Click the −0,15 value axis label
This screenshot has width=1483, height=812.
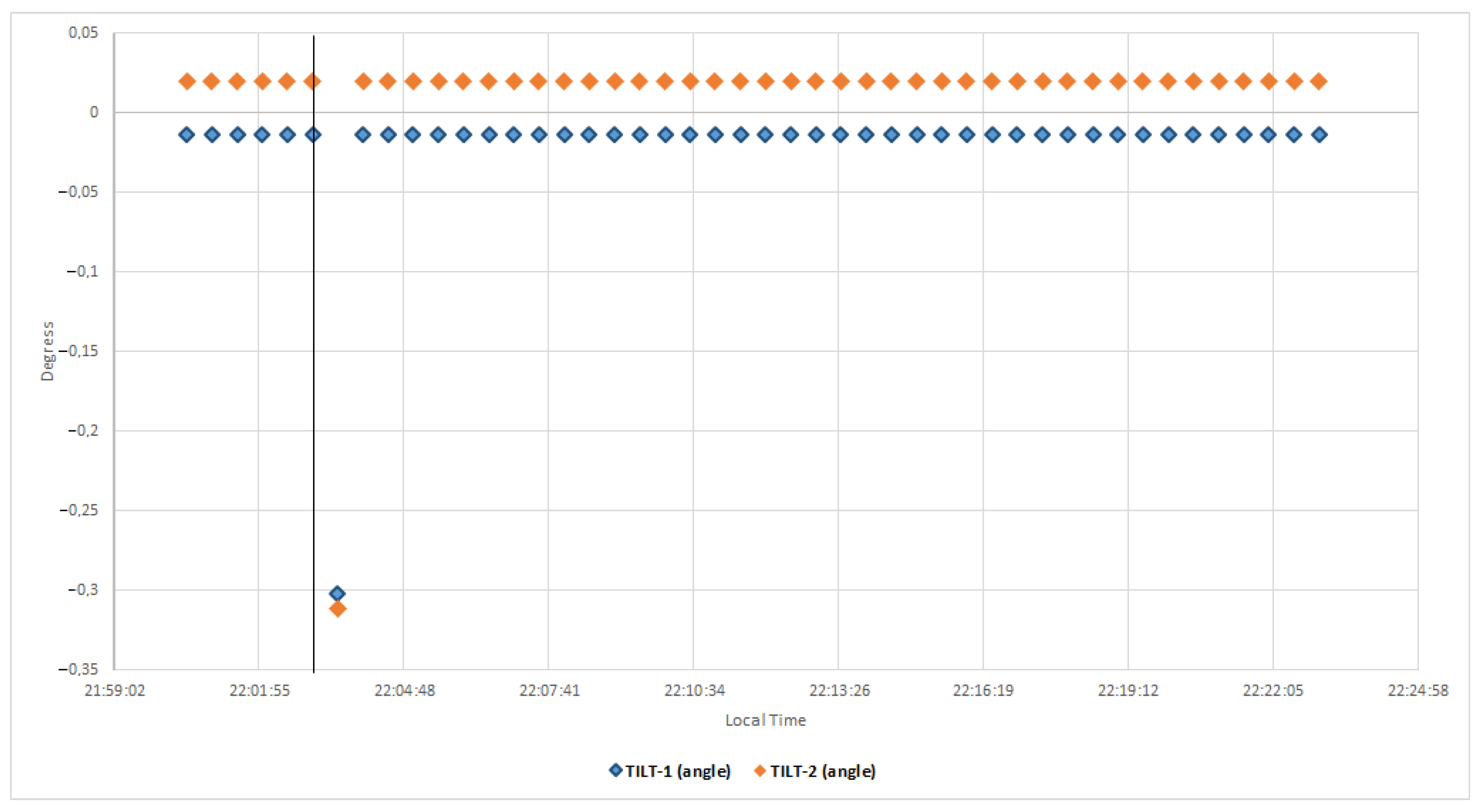(79, 351)
